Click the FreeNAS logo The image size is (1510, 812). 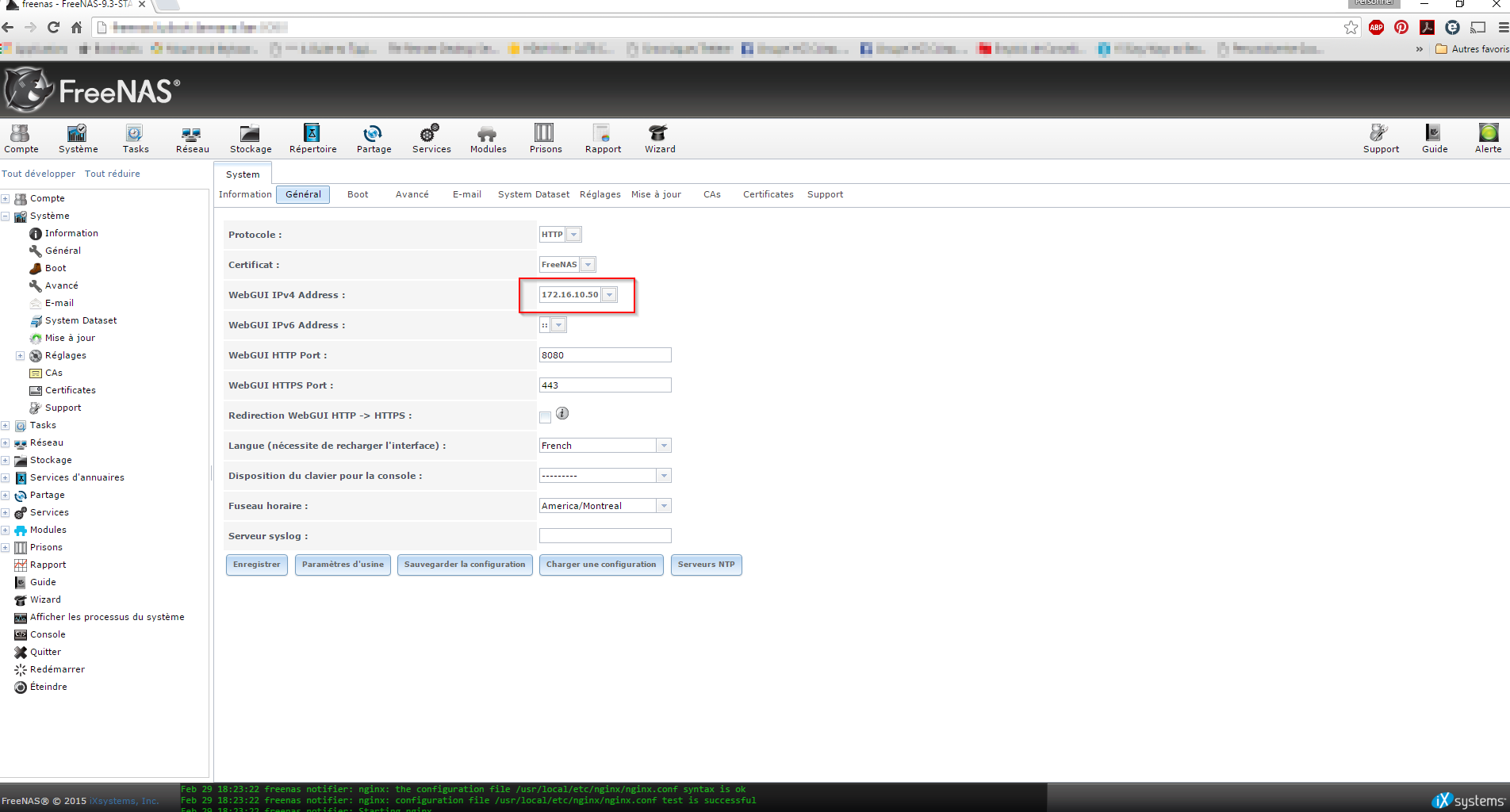point(91,90)
